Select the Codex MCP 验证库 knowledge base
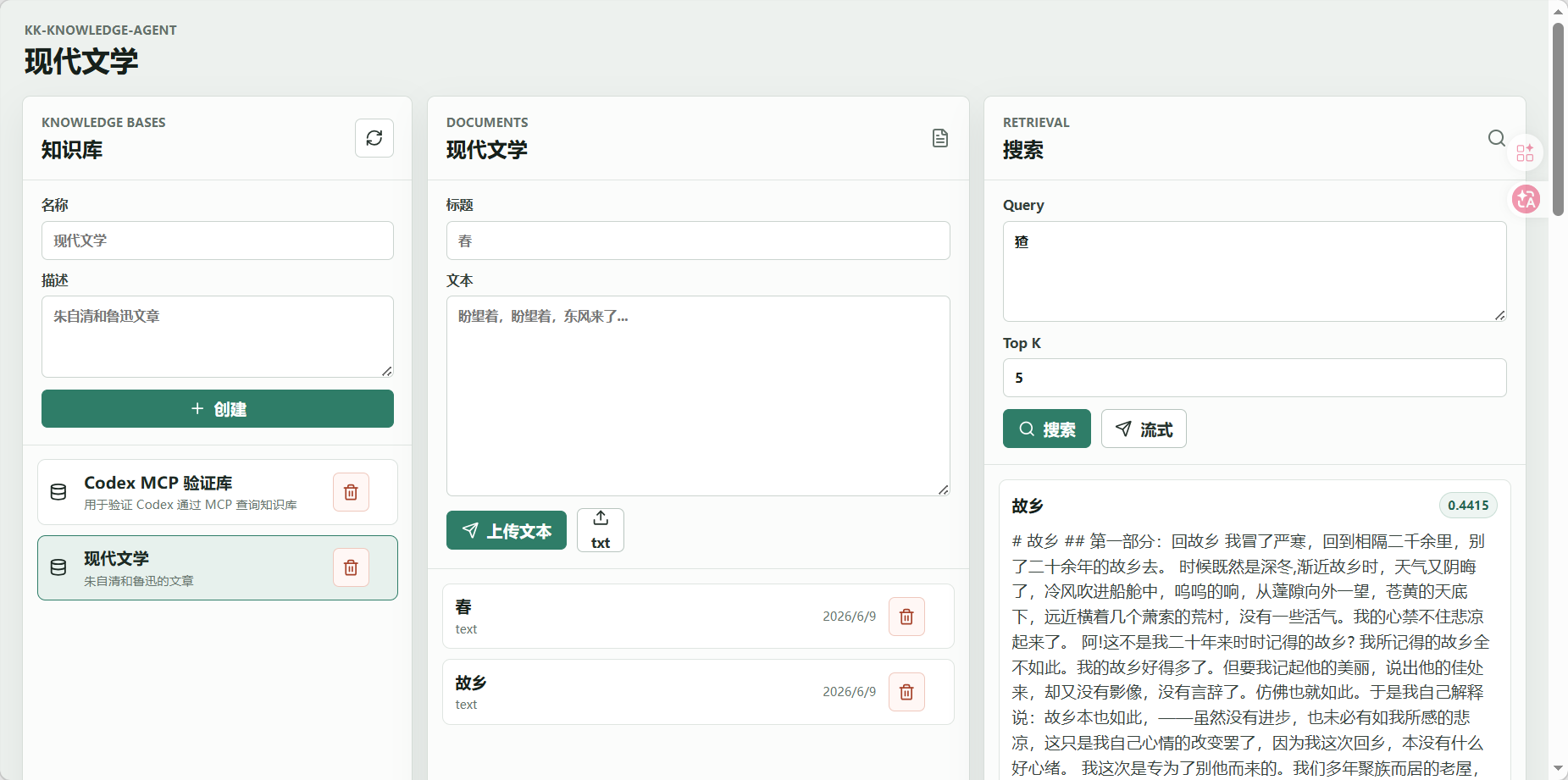Viewport: 1568px width, 780px height. point(218,492)
